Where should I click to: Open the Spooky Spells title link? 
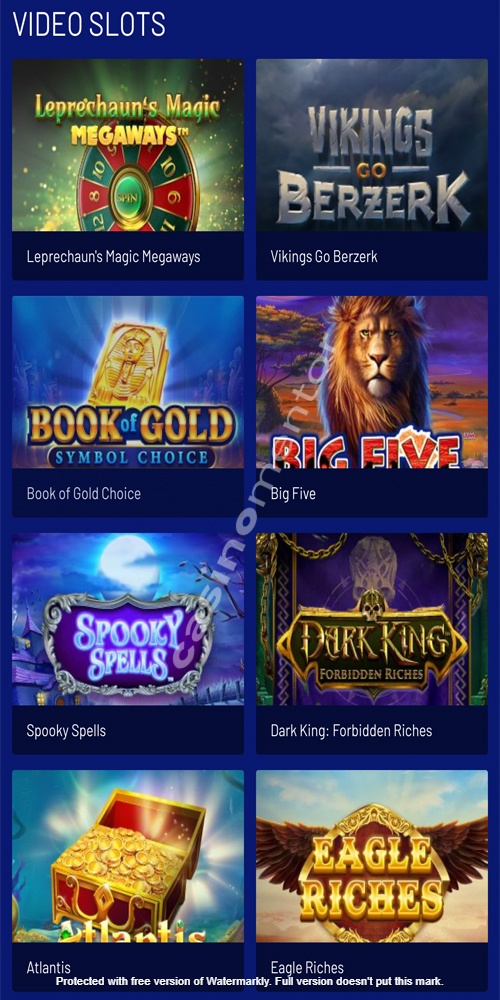pyautogui.click(x=66, y=731)
